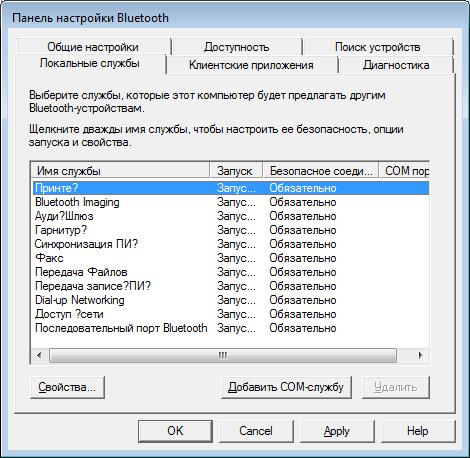Switch to the Общие настройки tab

93,47
